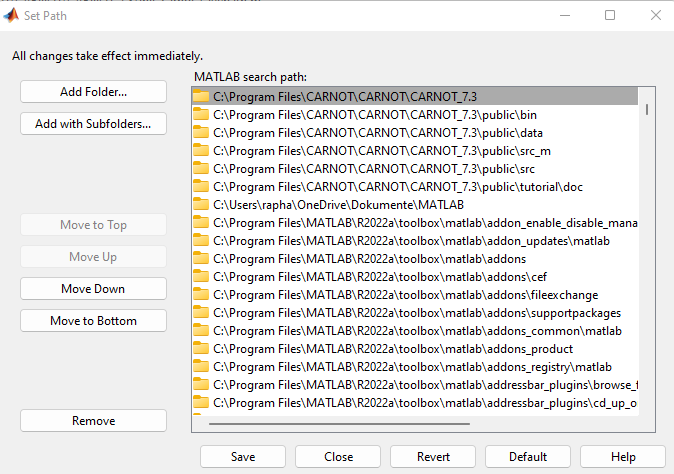674x474 pixels.
Task: Click the horizontal scrollbar under path list
Action: (x=340, y=423)
